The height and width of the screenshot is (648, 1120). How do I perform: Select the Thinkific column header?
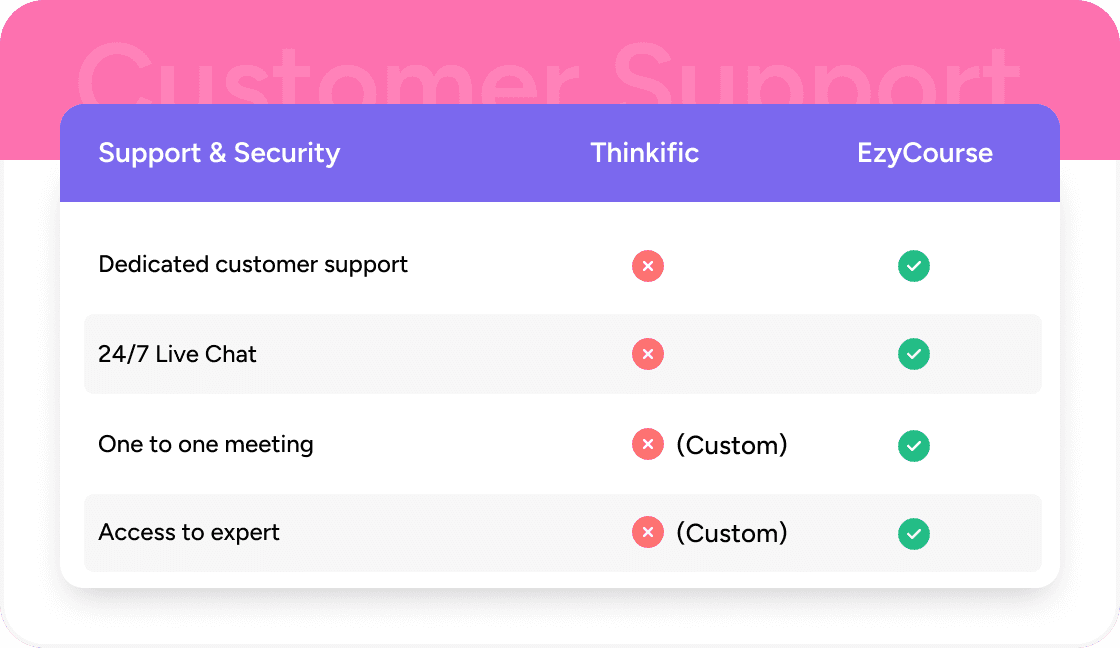tap(644, 153)
